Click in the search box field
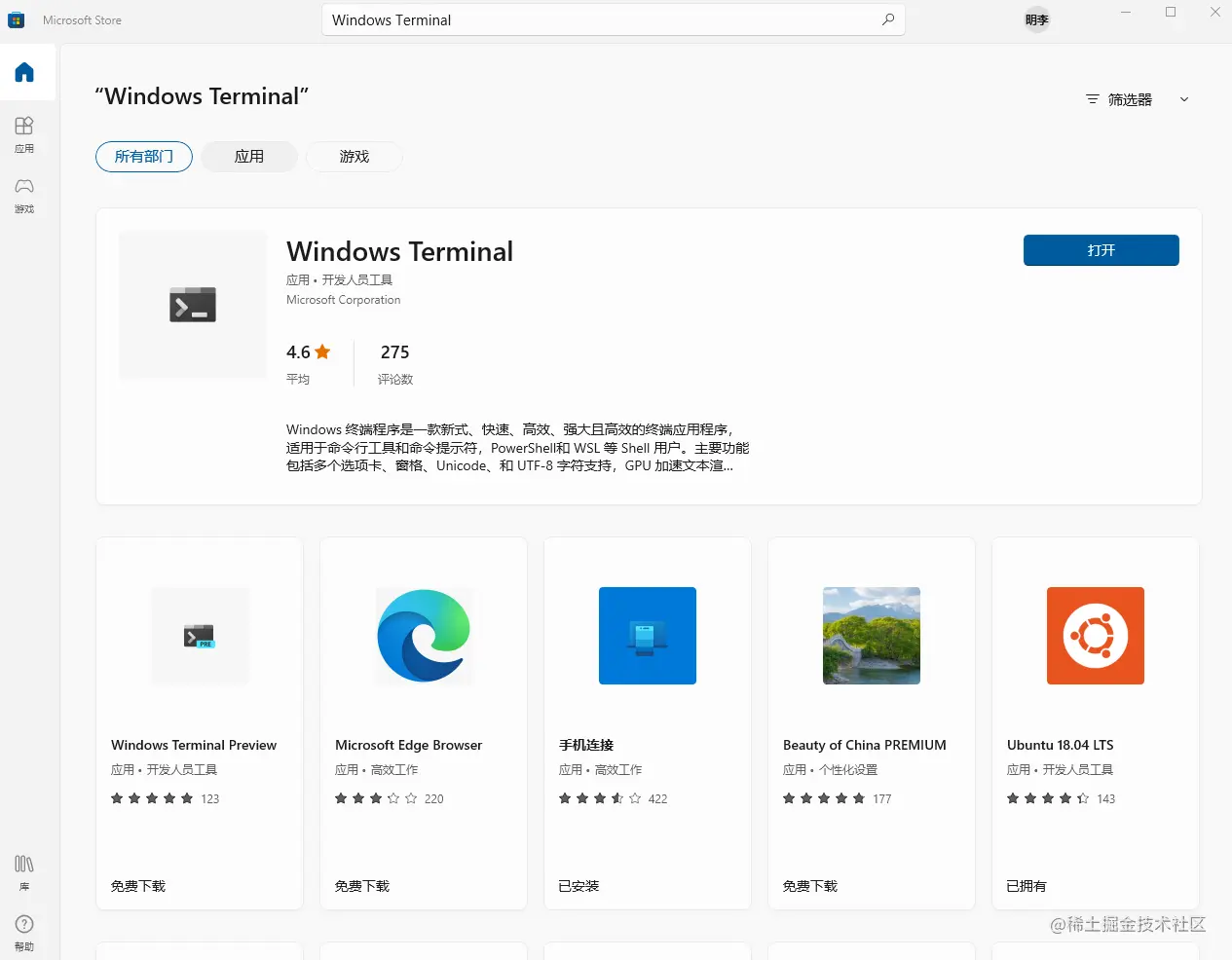This screenshot has width=1232, height=960. 614,19
